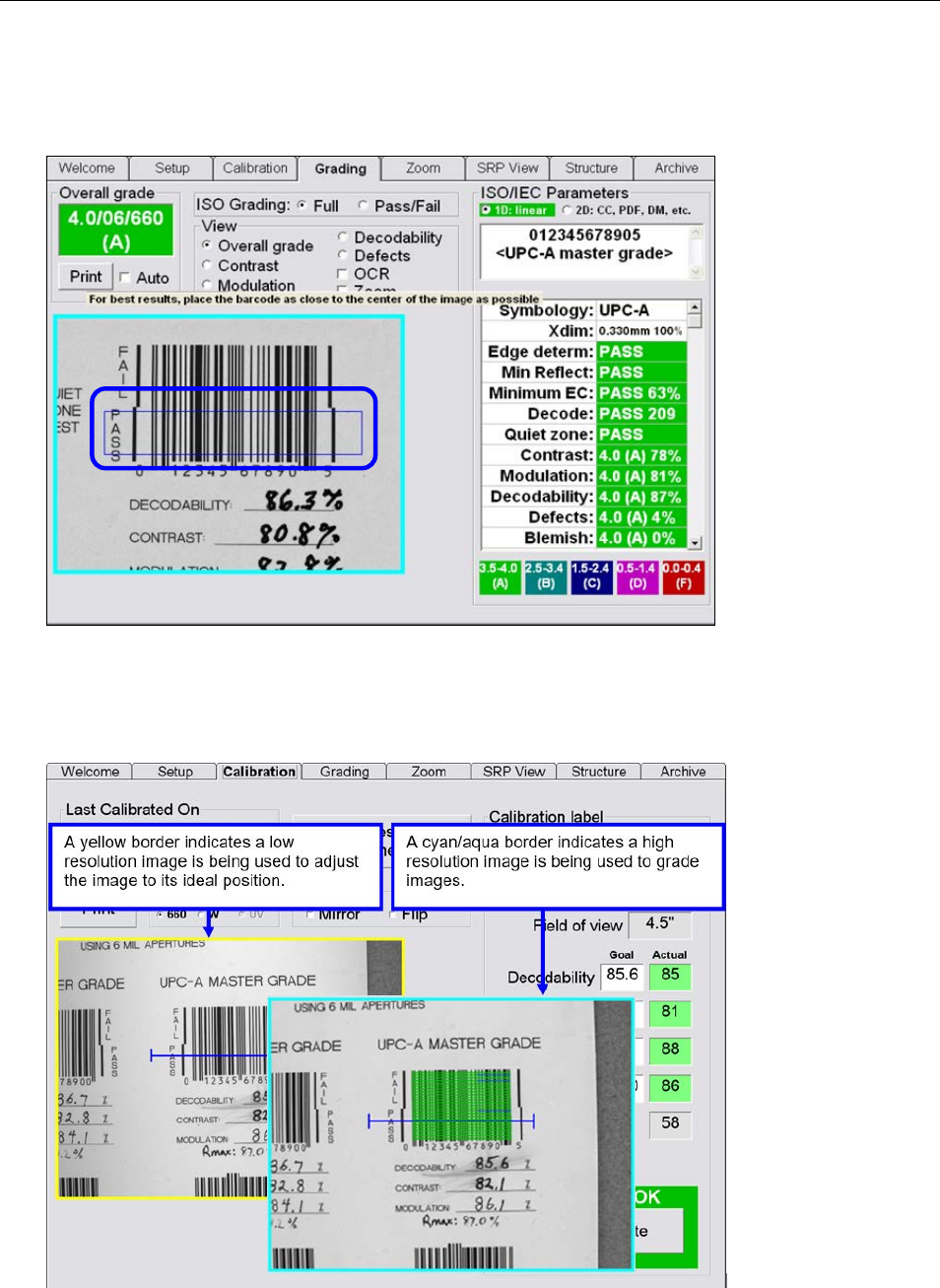Open the SRP View tab in the Calibration screenshot
Image resolution: width=940 pixels, height=1288 pixels.
pyautogui.click(x=513, y=772)
